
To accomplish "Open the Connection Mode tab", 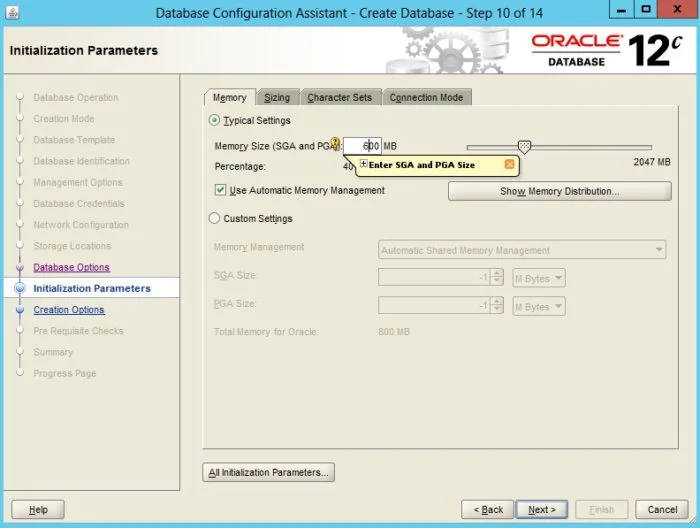I will coord(426,97).
